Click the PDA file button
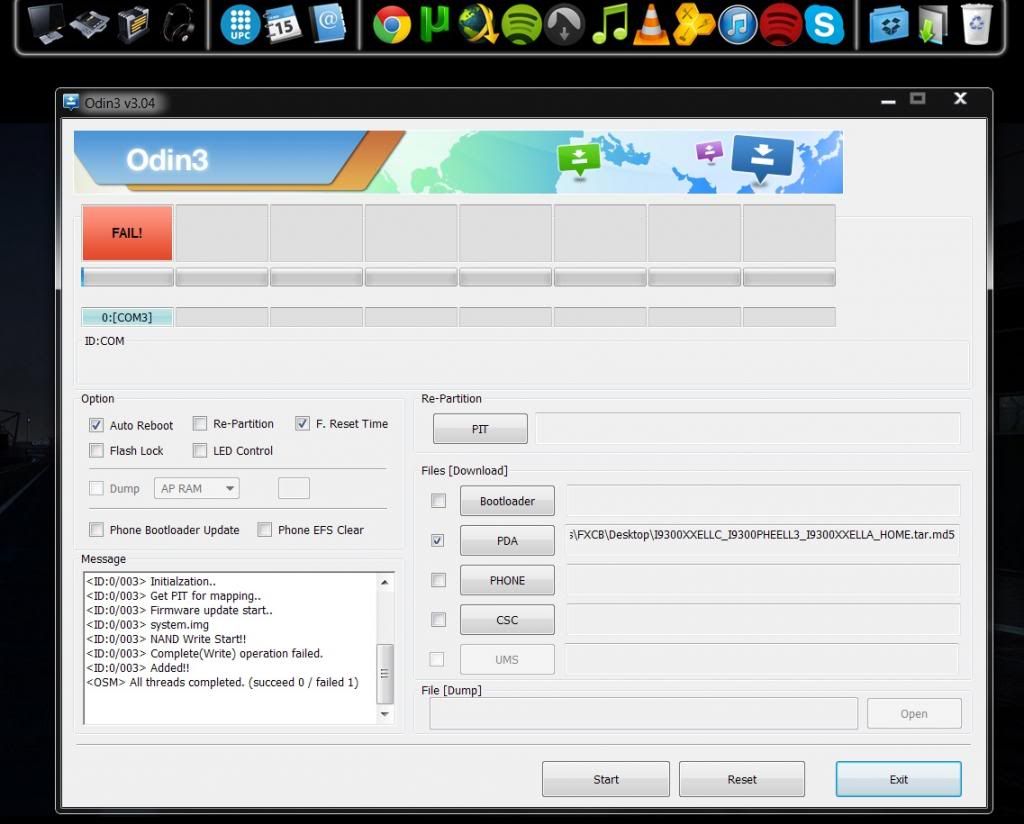Screen dimensions: 1024x824 tap(507, 541)
